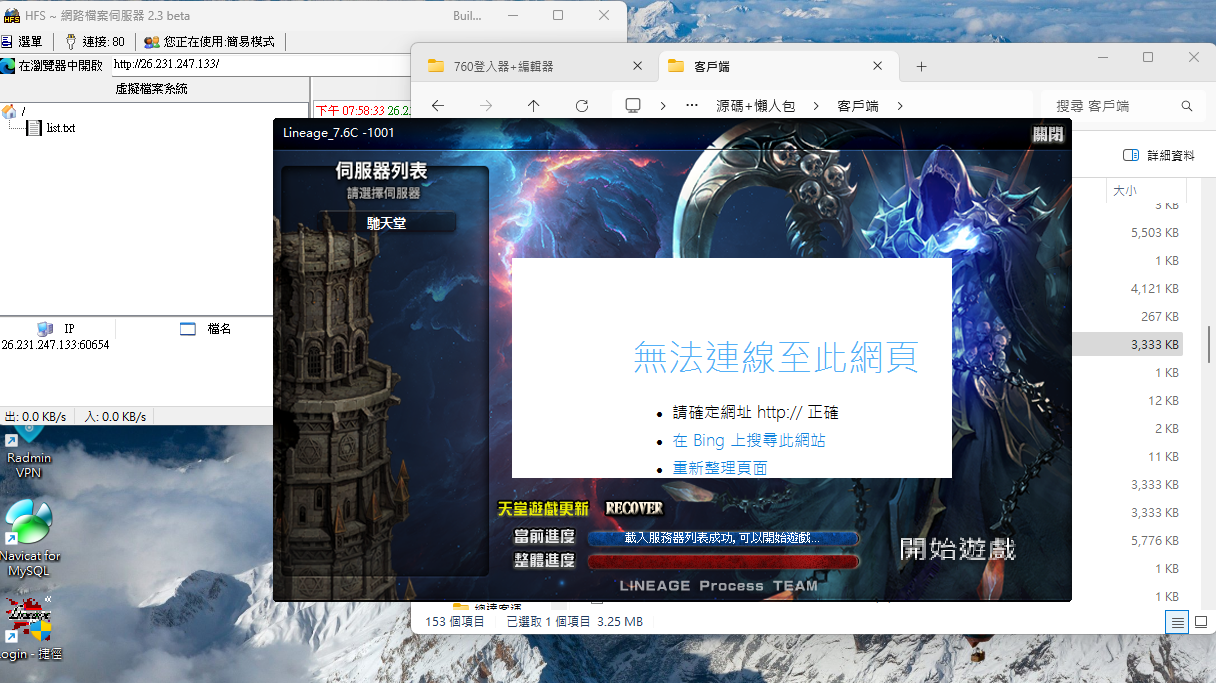The image size is (1216, 683).
Task: Click the 虛擬檔案系統 panel header
Action: click(x=151, y=89)
